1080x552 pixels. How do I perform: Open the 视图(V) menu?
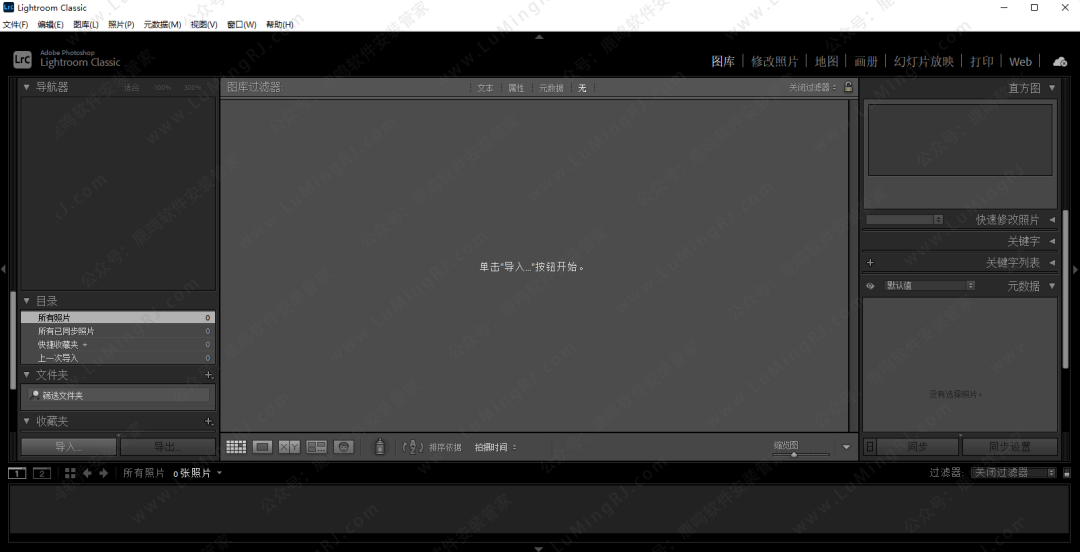[x=204, y=24]
